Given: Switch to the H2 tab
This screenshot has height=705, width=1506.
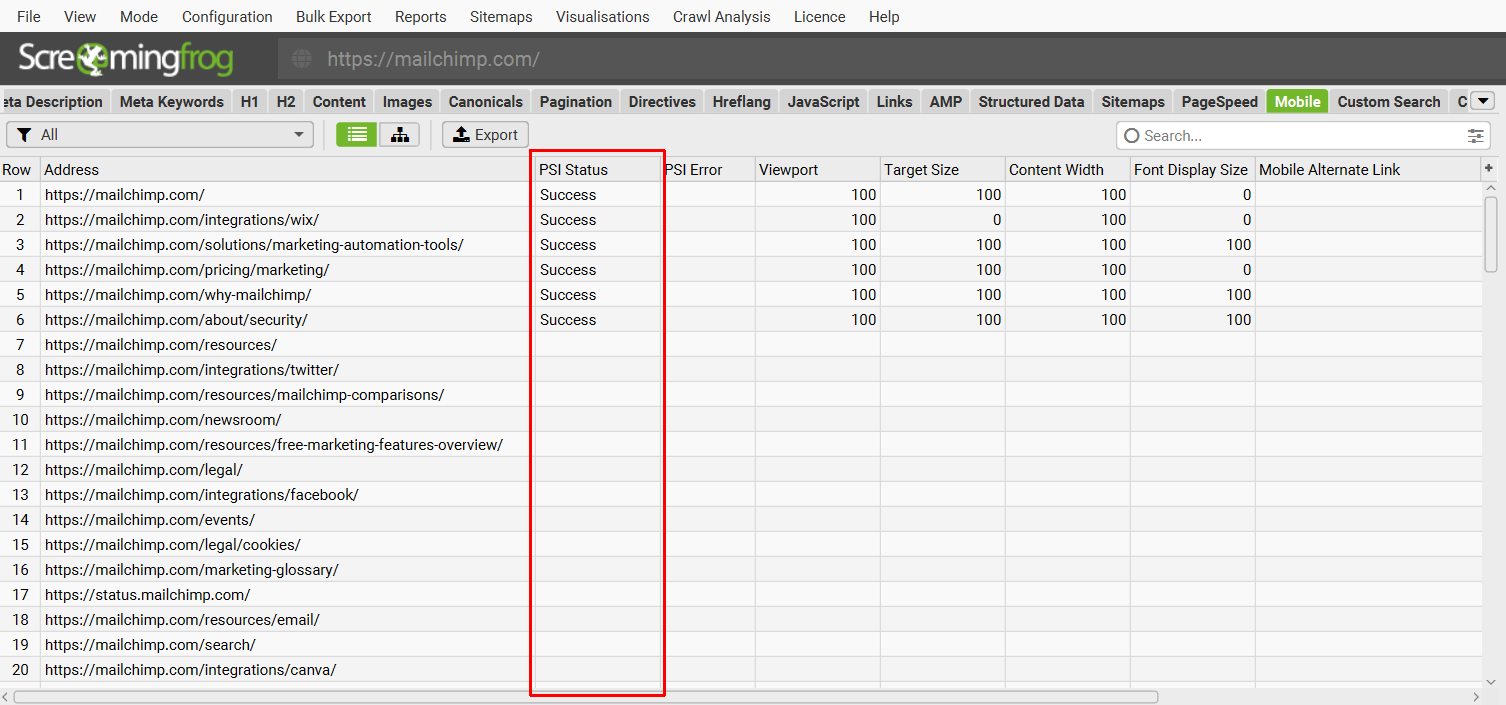Looking at the screenshot, I should tap(286, 101).
